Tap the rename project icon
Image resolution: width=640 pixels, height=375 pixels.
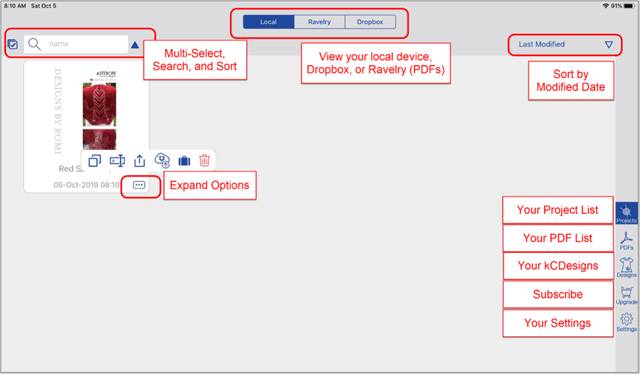pos(117,161)
